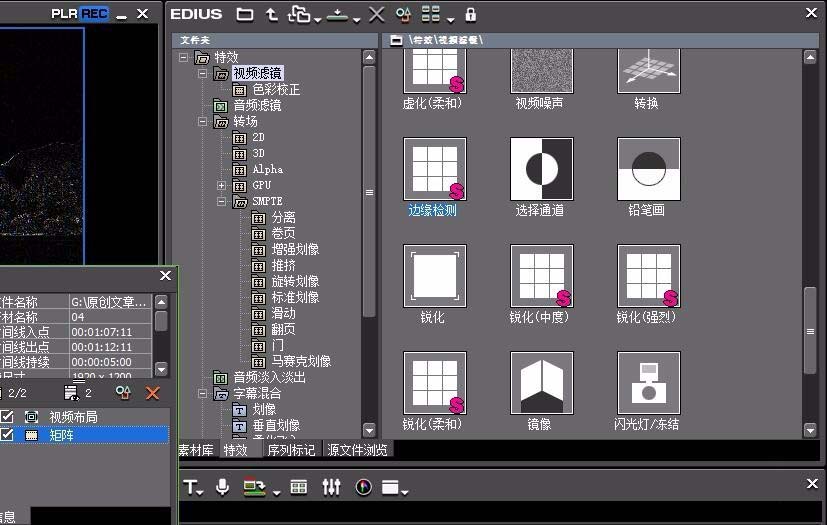Select the 视频噪声 effect icon
Viewport: 827px width, 525px height.
[542, 71]
